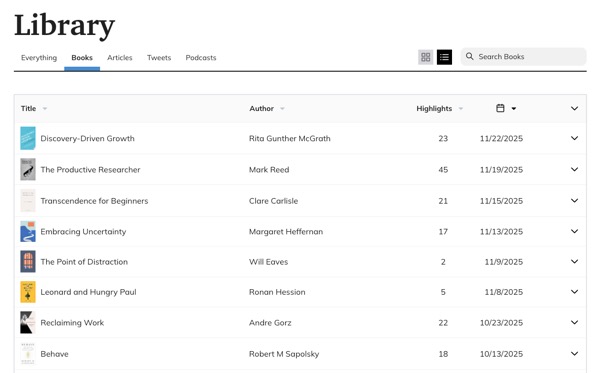Expand the Behave row chevron
Image resolution: width=600 pixels, height=373 pixels.
pyautogui.click(x=574, y=354)
